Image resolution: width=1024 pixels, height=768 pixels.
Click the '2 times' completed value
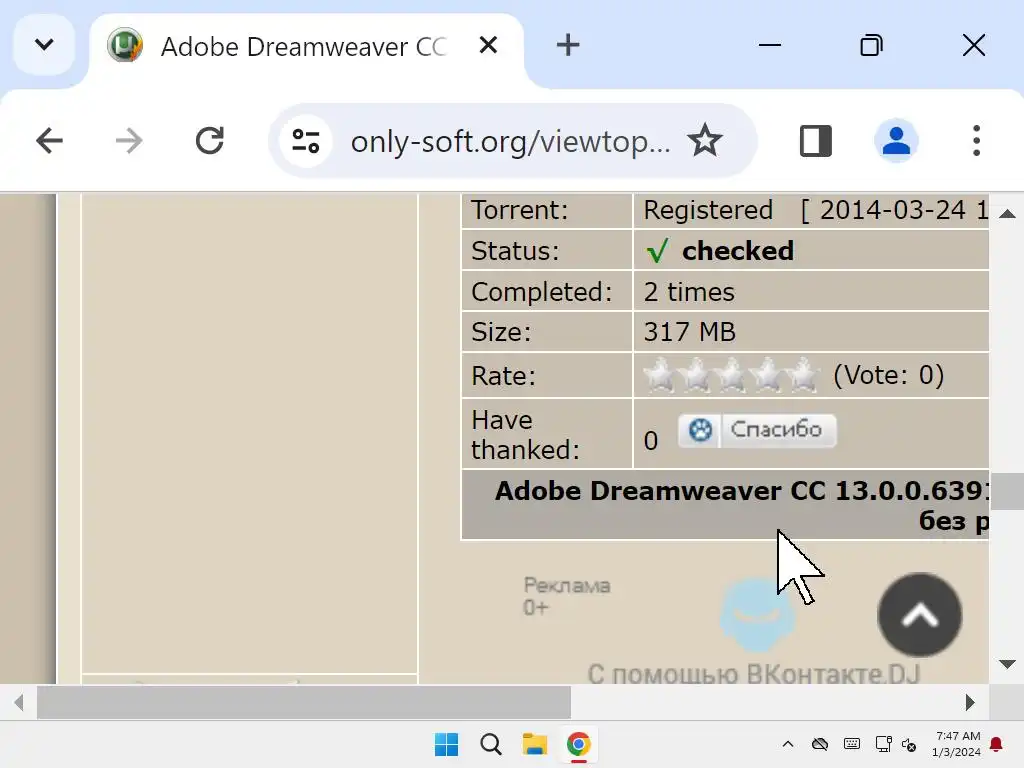(x=689, y=292)
